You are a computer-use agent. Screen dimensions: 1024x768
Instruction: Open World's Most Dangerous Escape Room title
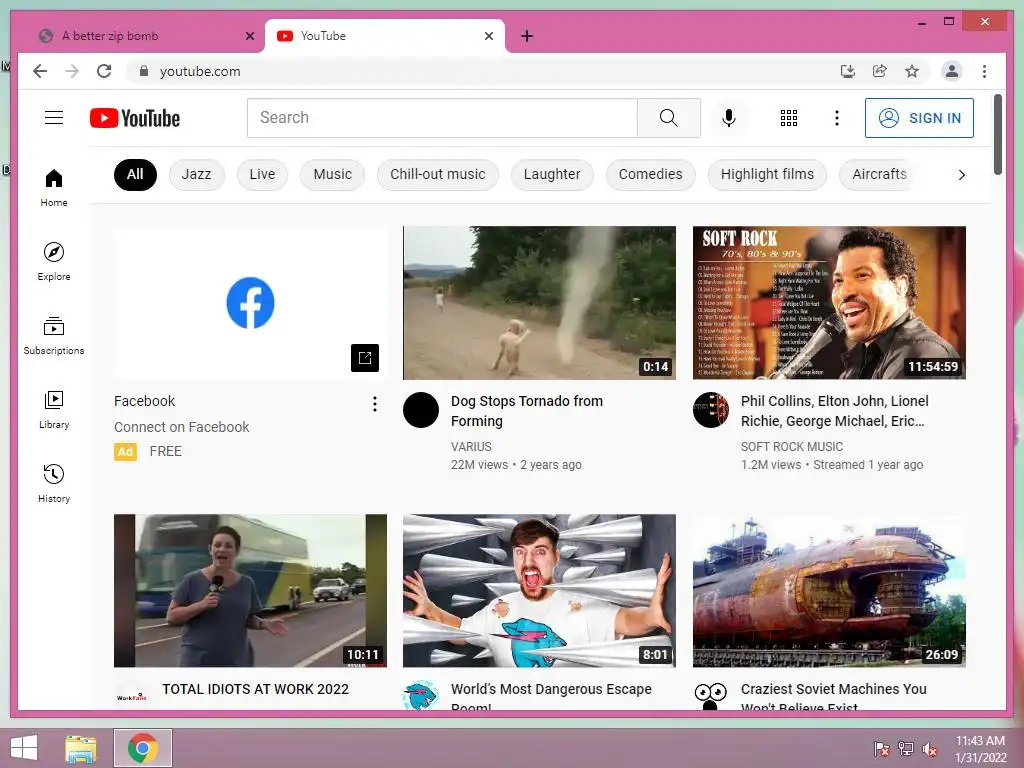pos(551,697)
